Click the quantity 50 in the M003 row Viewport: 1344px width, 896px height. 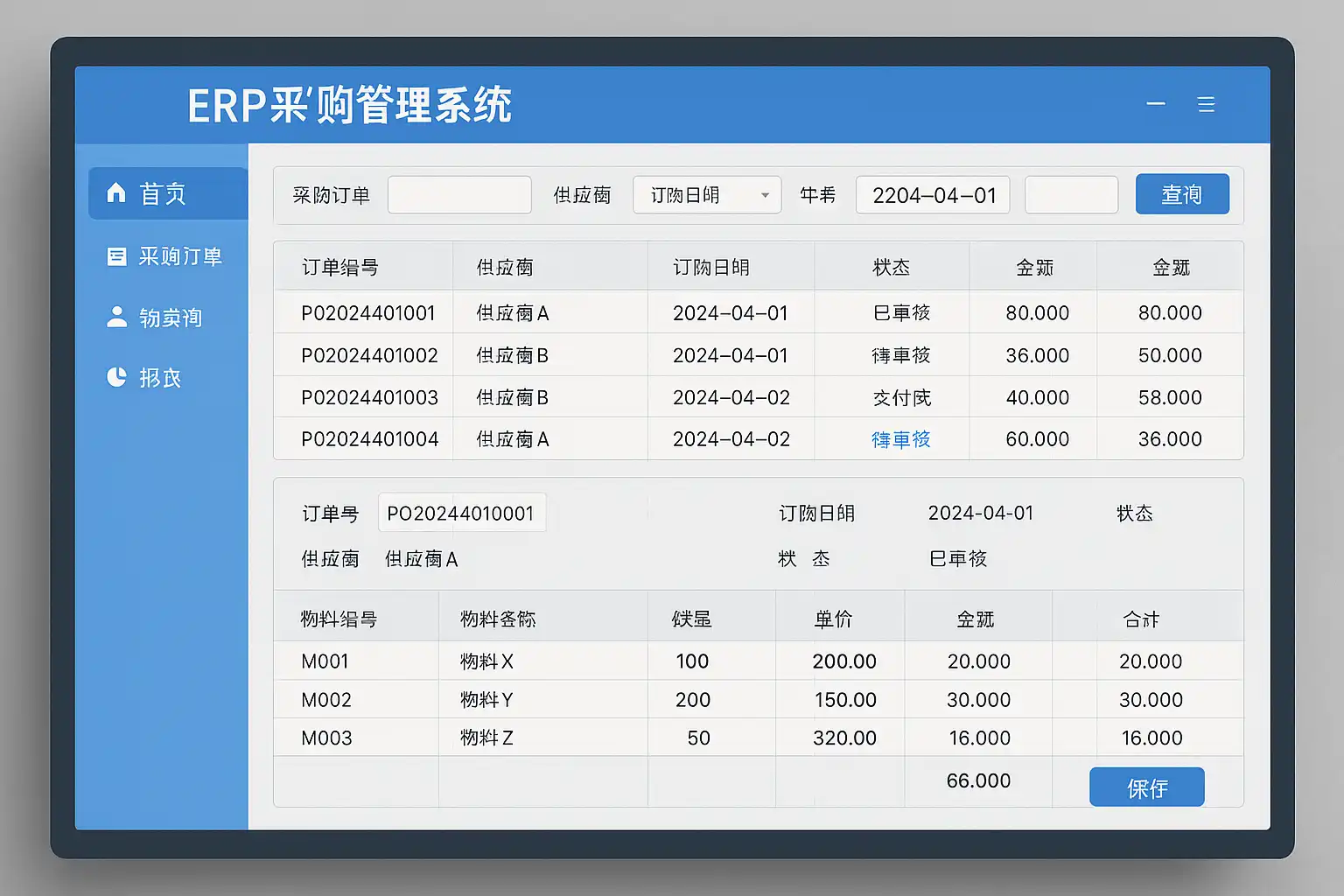point(698,738)
